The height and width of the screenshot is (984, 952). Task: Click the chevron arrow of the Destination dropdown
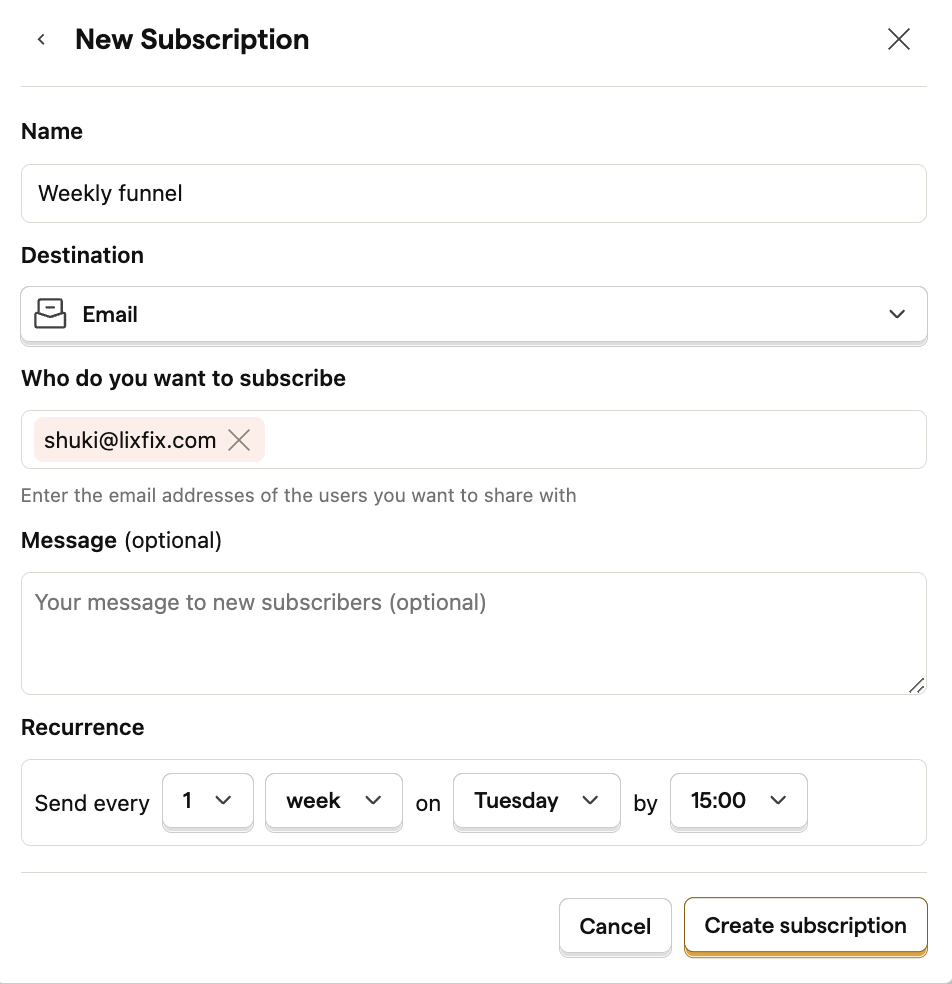point(897,314)
